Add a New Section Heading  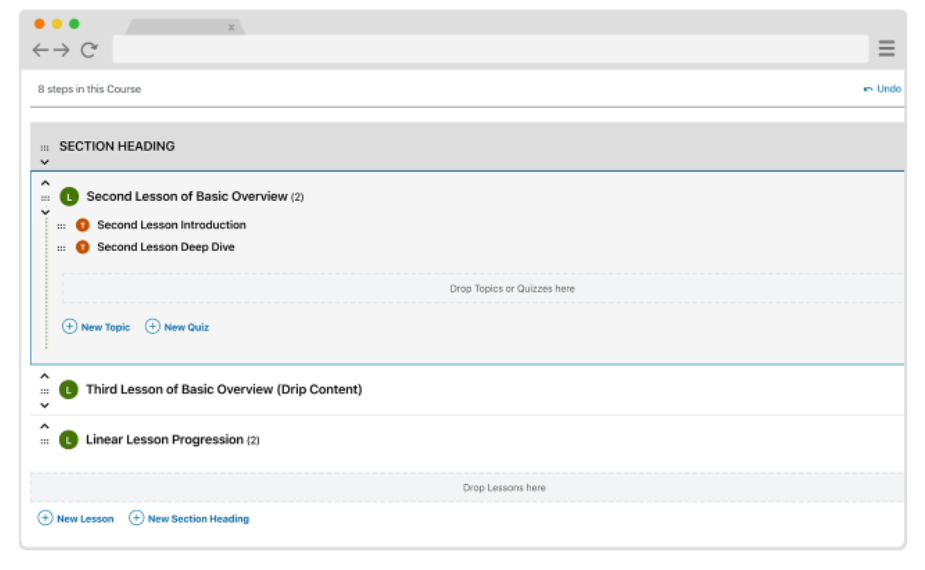click(x=189, y=519)
